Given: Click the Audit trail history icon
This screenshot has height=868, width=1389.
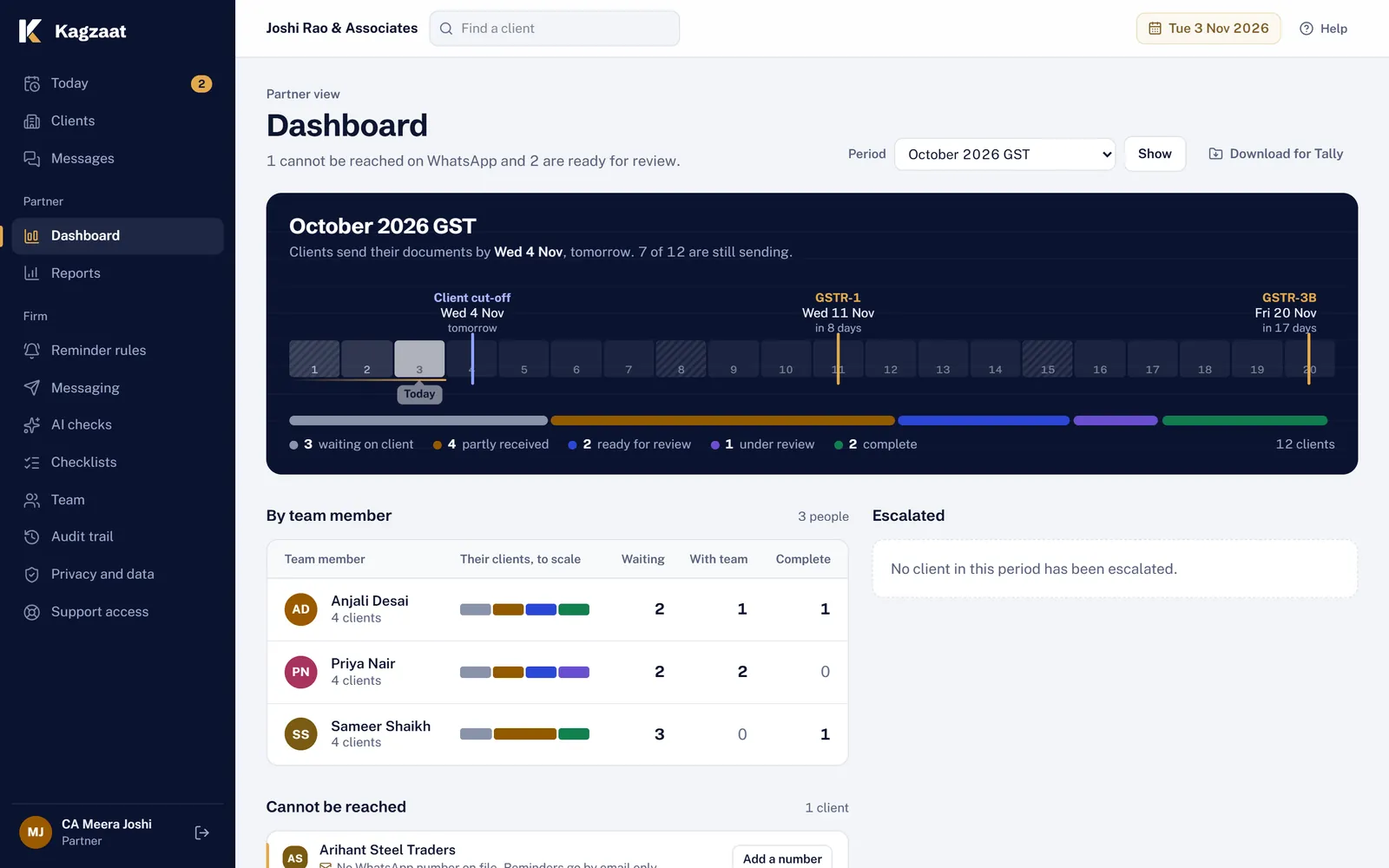Looking at the screenshot, I should (32, 536).
